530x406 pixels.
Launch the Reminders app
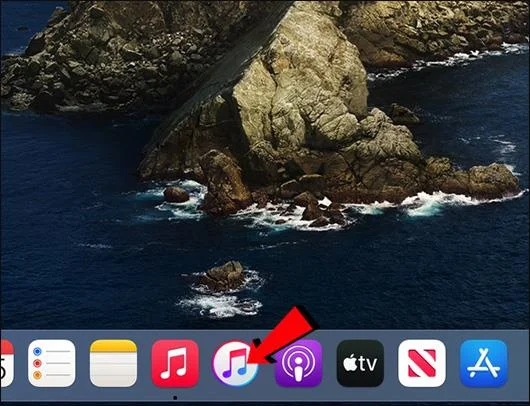click(x=52, y=363)
